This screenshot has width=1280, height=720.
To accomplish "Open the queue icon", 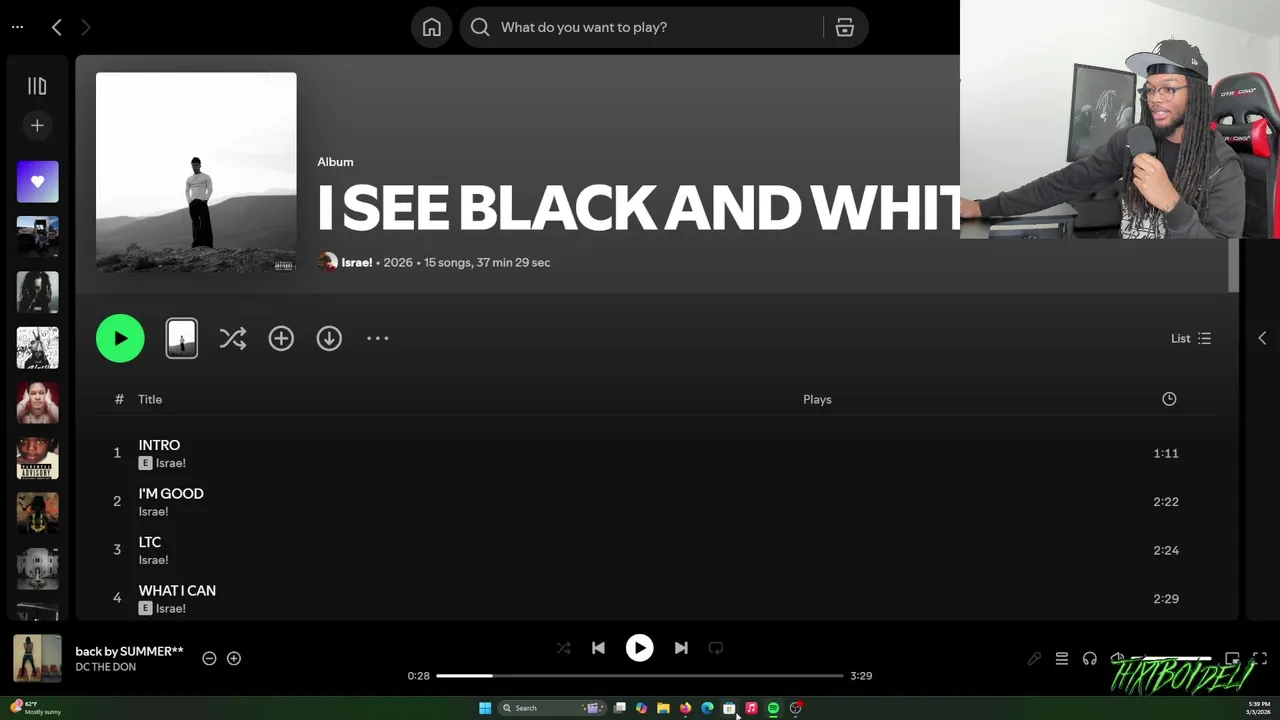I will tap(1062, 658).
